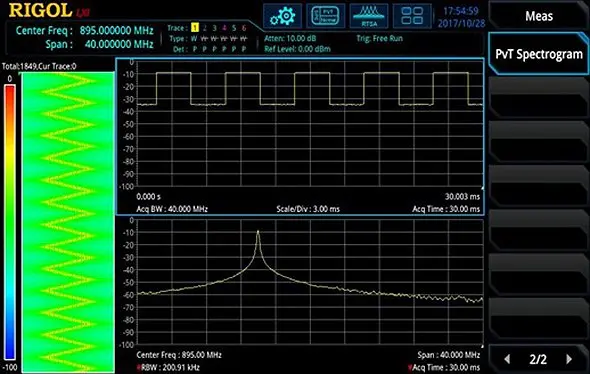This screenshot has height=374, width=590.
Task: Tap the Atten: 10.00 dB readout
Action: [290, 38]
